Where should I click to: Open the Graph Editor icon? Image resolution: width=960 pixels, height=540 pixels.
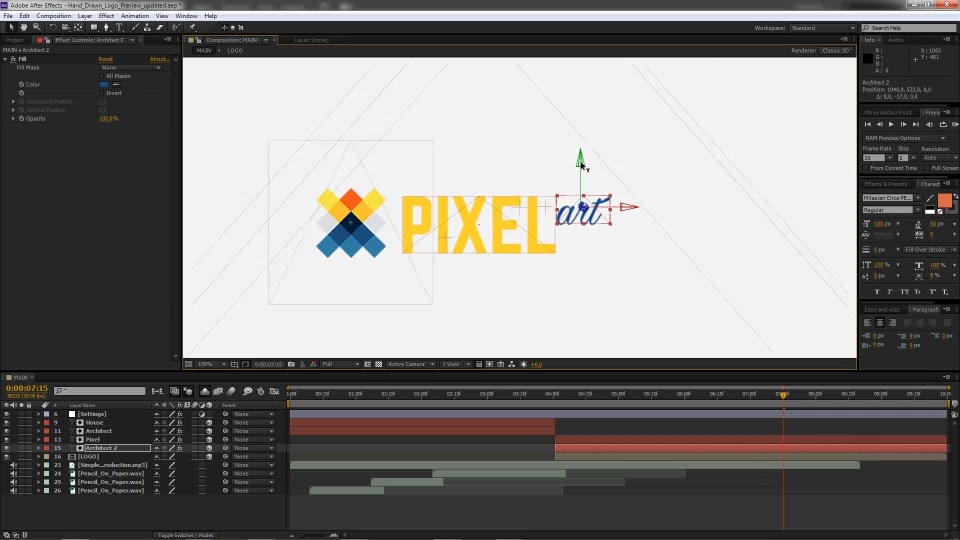click(x=274, y=391)
